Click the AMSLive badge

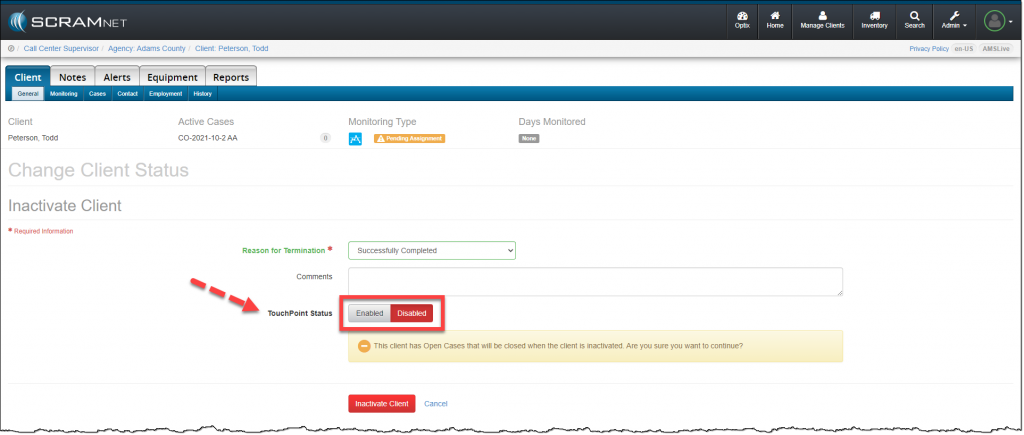point(995,49)
